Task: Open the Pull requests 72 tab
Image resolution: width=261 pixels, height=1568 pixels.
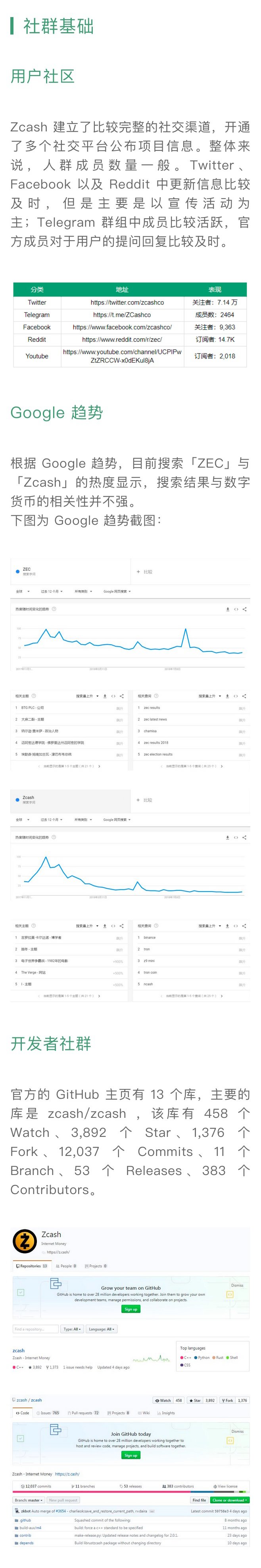Action: point(83,1413)
